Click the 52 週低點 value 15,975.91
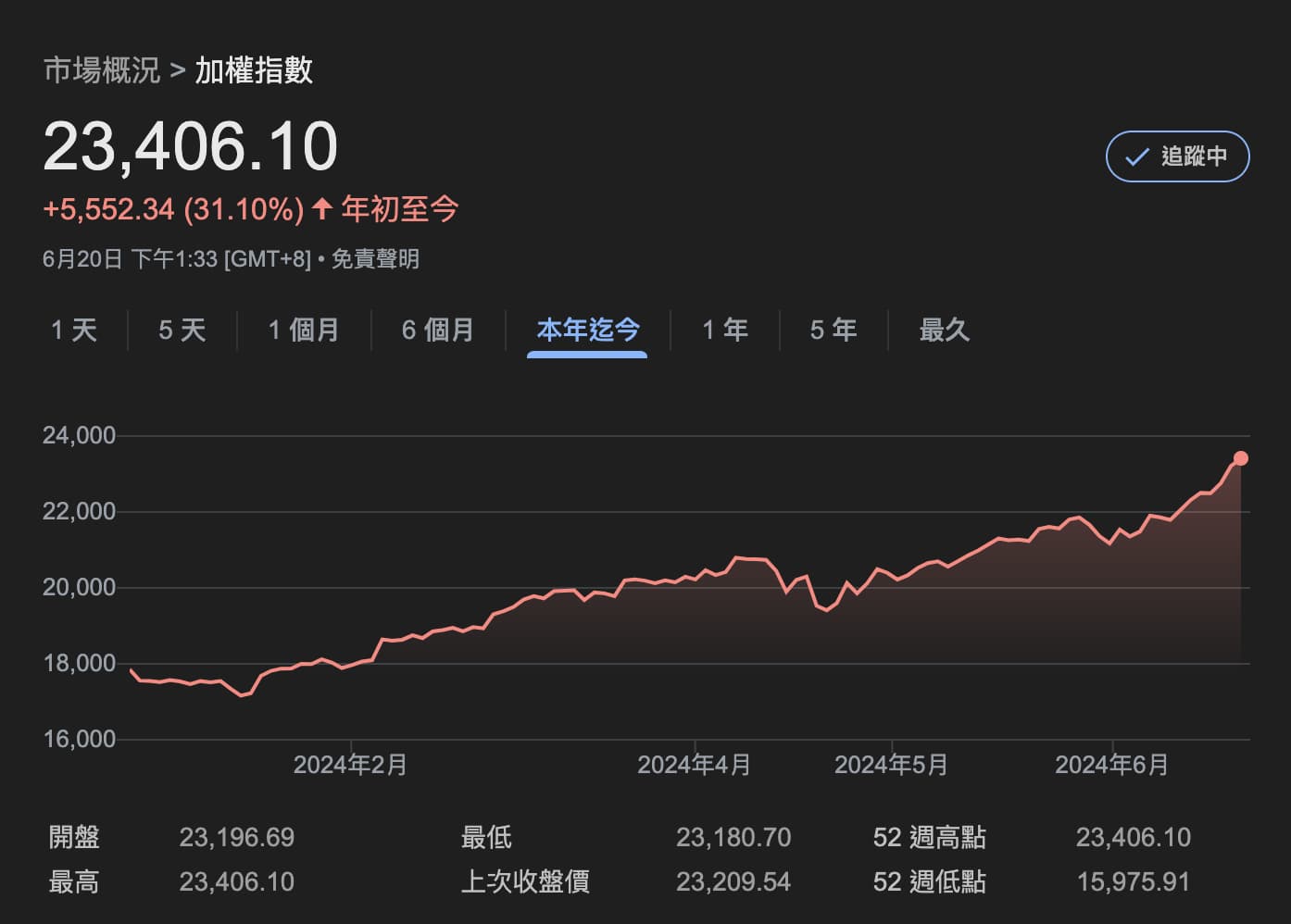The image size is (1291, 924). (x=1133, y=881)
